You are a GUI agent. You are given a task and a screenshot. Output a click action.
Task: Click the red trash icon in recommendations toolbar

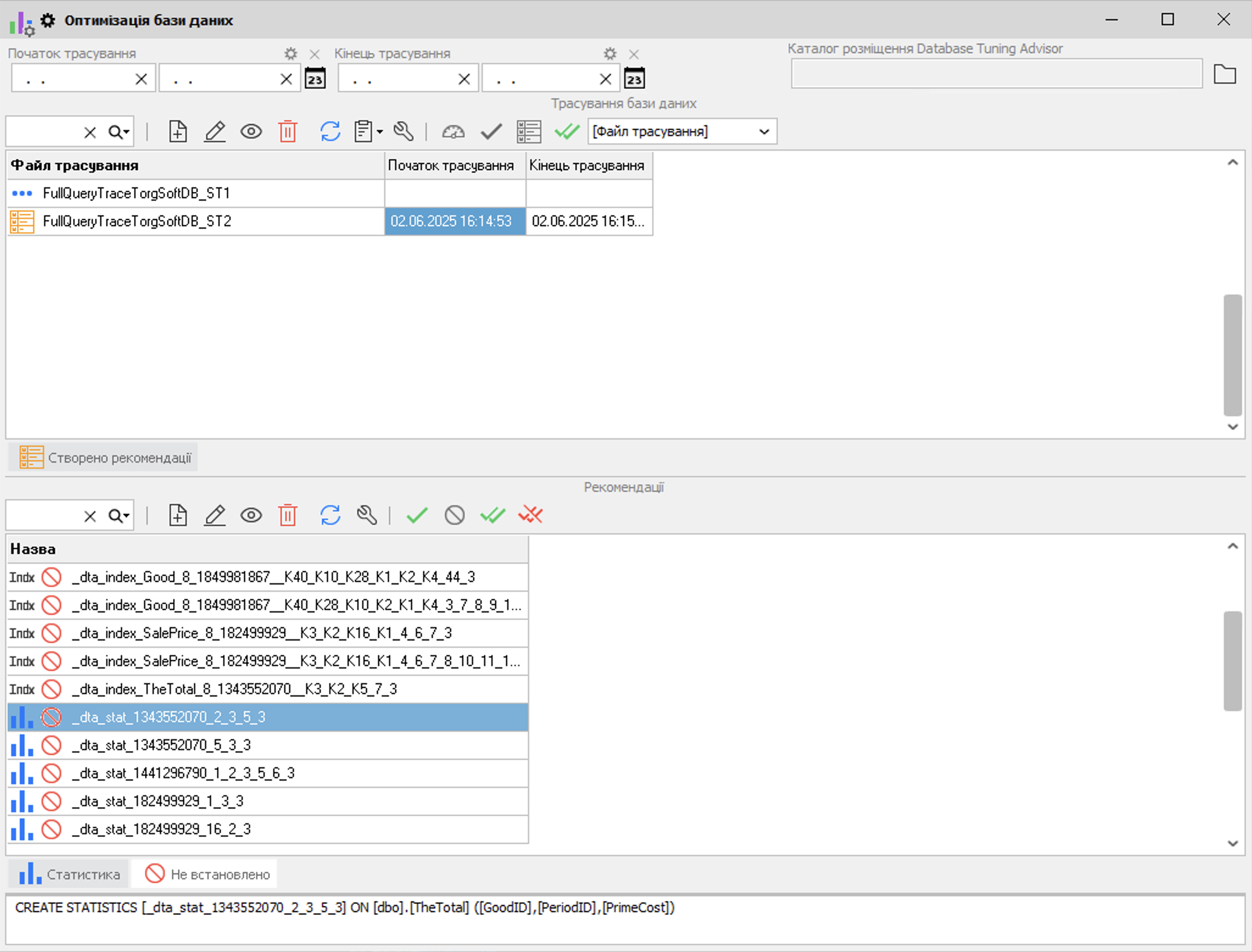tap(288, 516)
